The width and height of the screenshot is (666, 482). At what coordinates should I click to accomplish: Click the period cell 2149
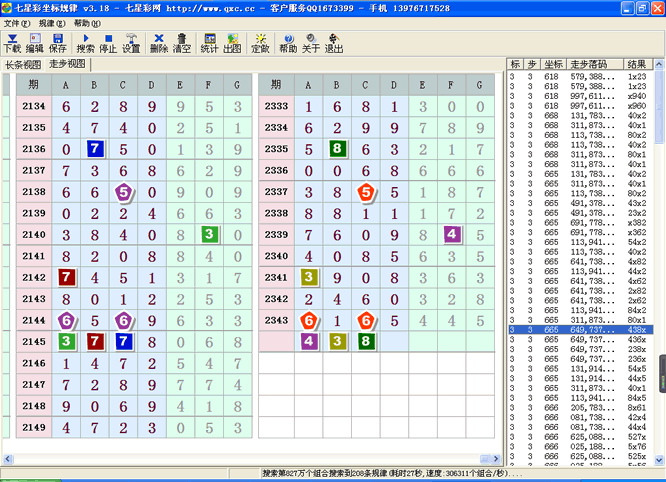[x=34, y=427]
